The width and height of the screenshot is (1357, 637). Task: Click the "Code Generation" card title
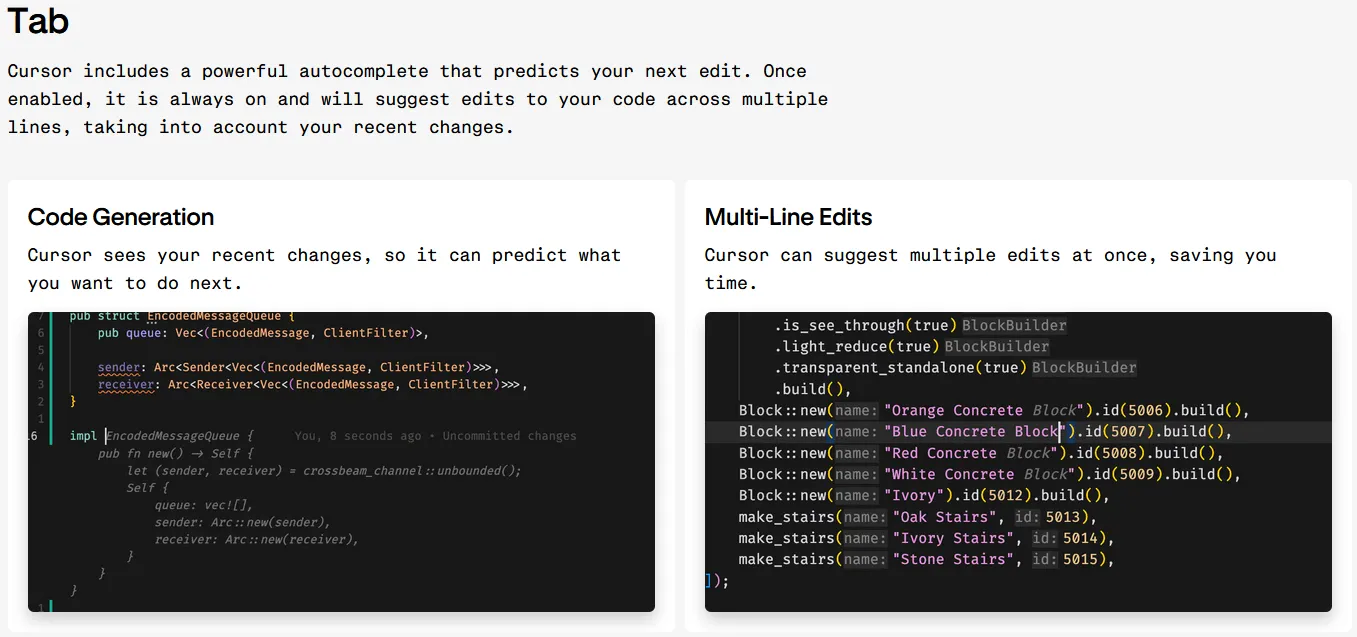tap(121, 217)
